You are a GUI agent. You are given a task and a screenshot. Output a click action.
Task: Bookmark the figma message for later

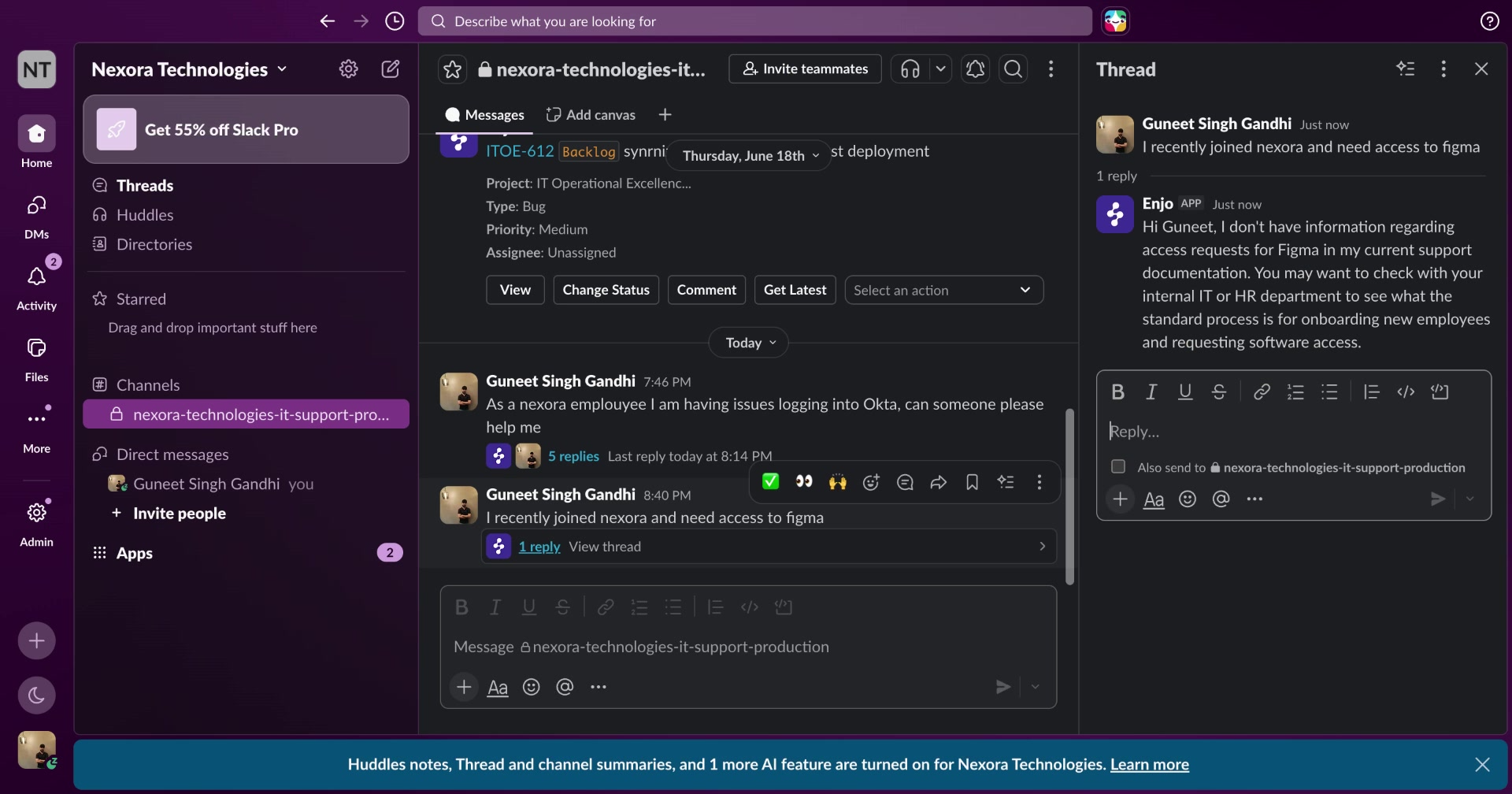pyautogui.click(x=972, y=482)
